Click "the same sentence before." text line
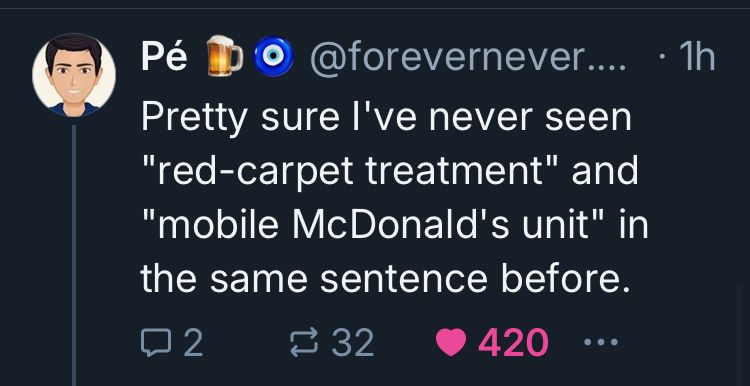This screenshot has width=750, height=386. (x=384, y=279)
